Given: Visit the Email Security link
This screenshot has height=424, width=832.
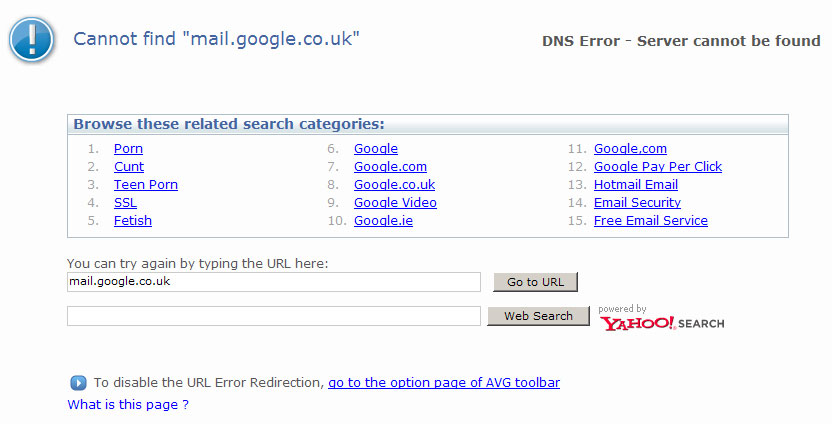Looking at the screenshot, I should (637, 203).
